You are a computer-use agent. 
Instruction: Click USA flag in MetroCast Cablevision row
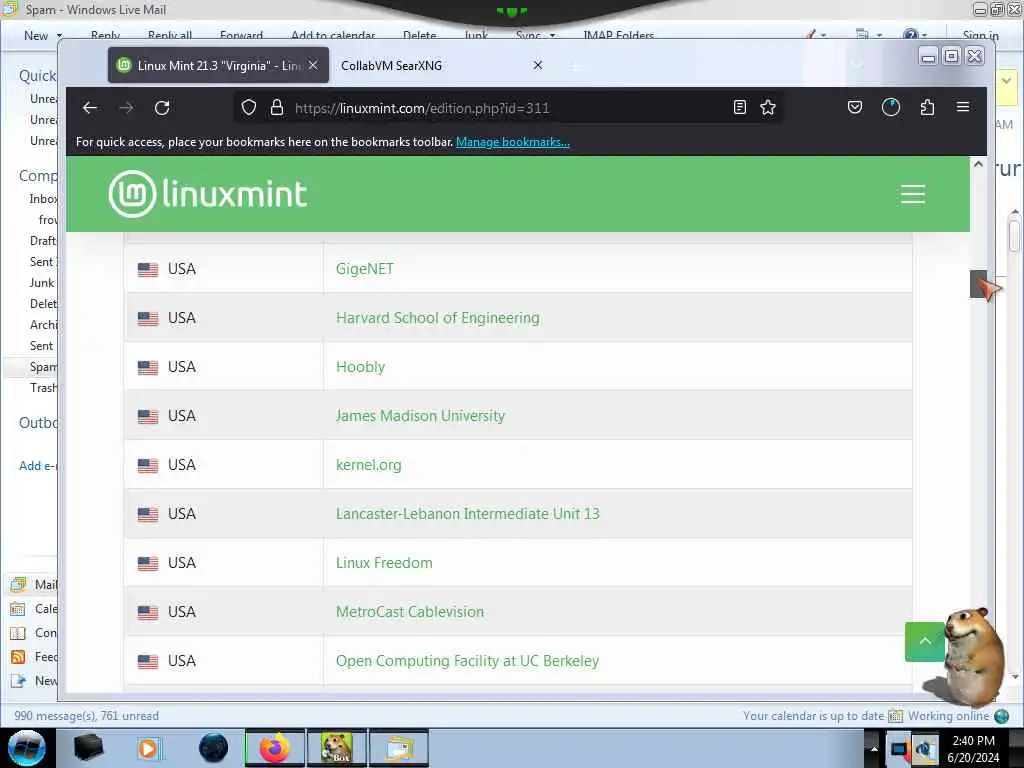[x=148, y=613]
